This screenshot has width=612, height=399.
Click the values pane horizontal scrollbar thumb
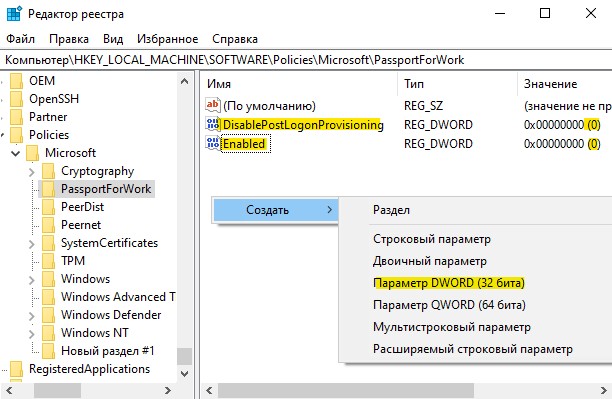tap(346, 390)
